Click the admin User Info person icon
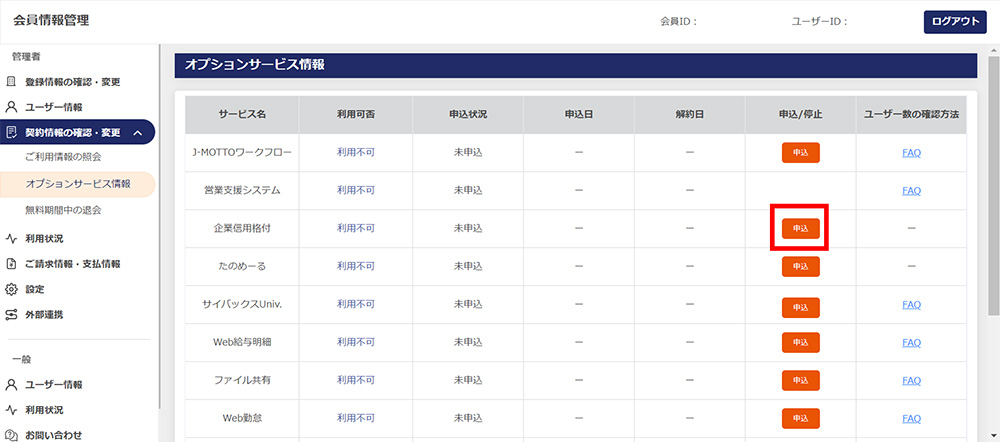Viewport: 1000px width, 442px height. point(12,107)
